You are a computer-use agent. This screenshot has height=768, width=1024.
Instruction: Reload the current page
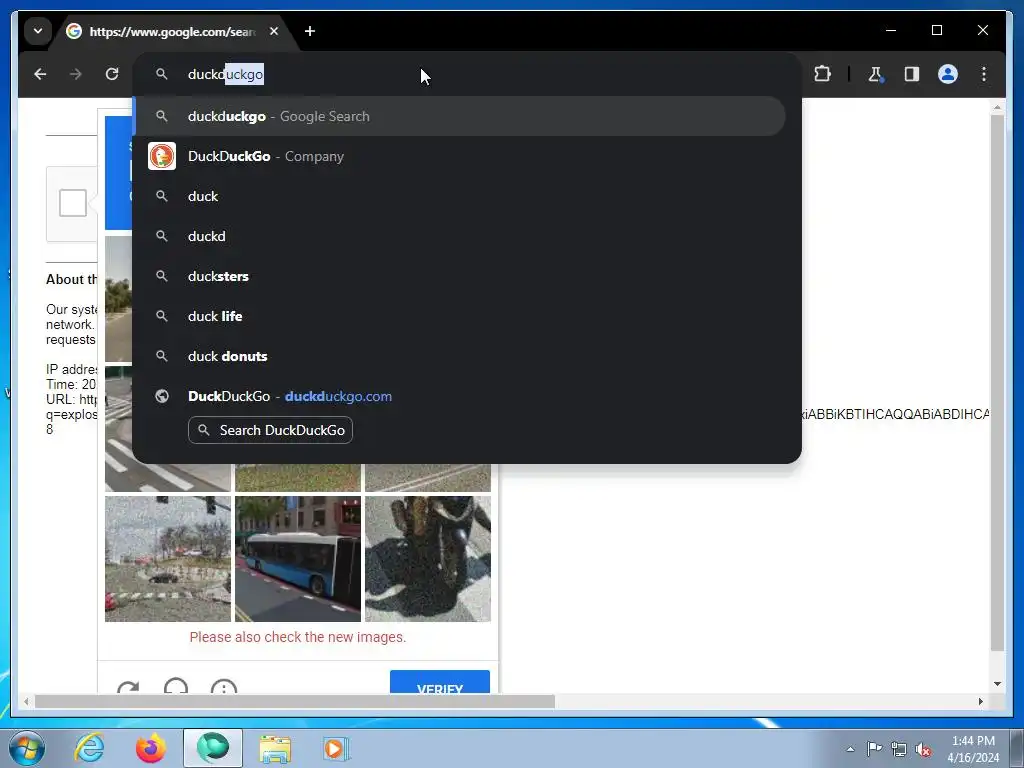pos(112,74)
